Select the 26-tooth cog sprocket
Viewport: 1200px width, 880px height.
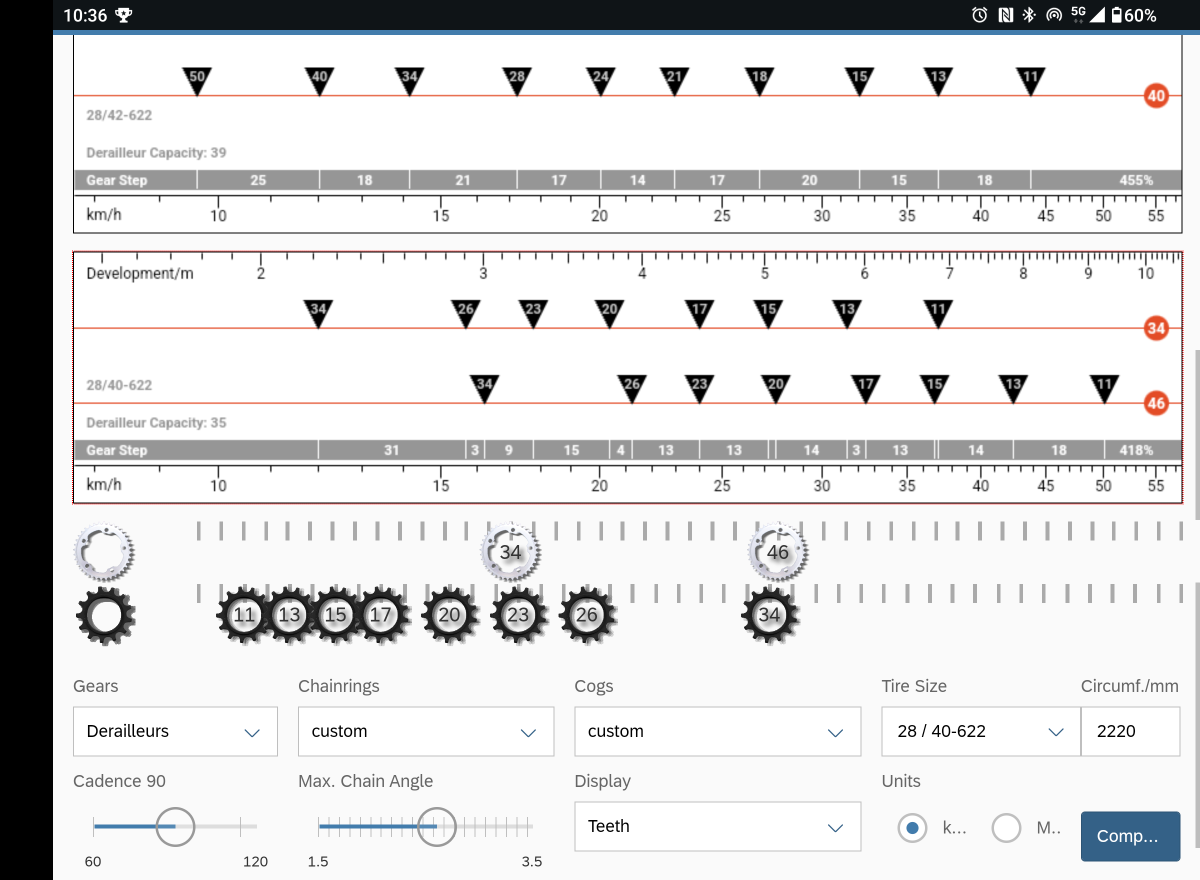pyautogui.click(x=587, y=615)
